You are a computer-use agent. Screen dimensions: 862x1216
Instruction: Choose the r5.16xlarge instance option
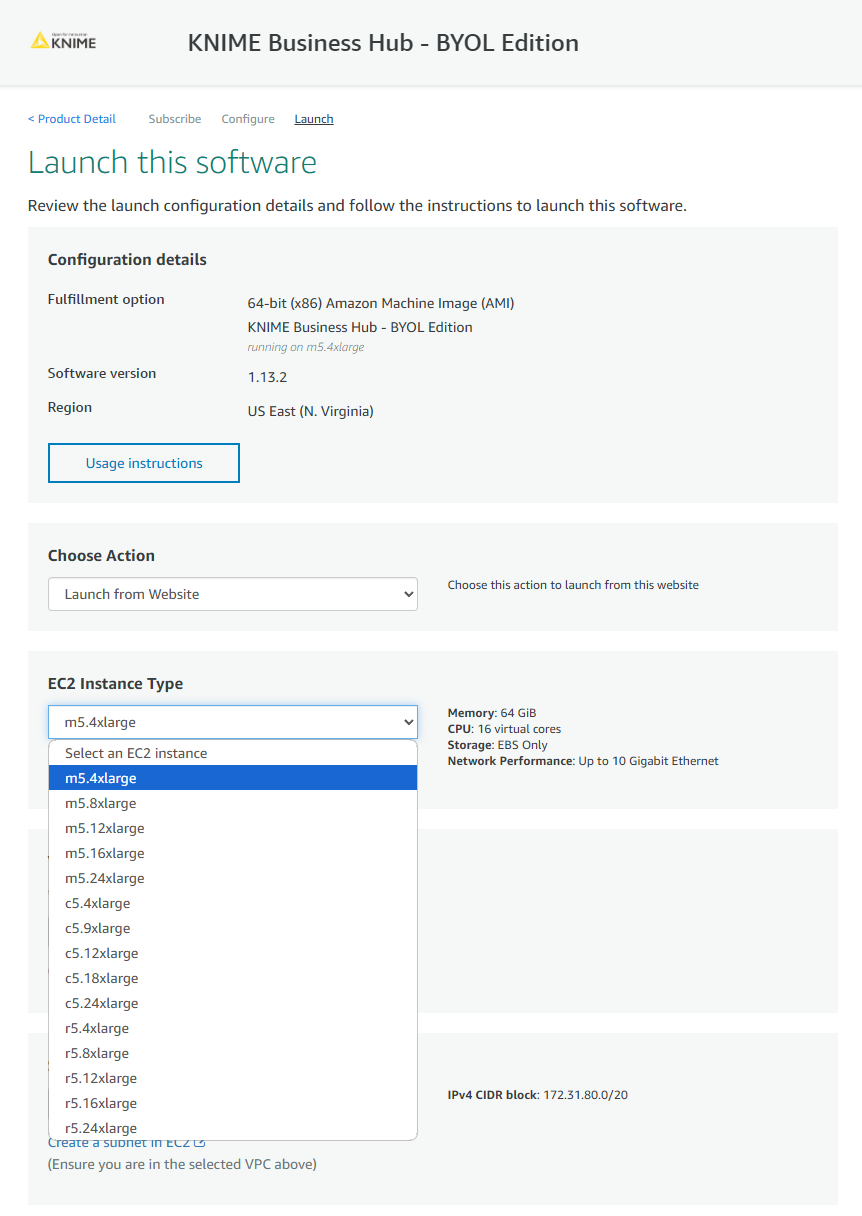tap(233, 1103)
